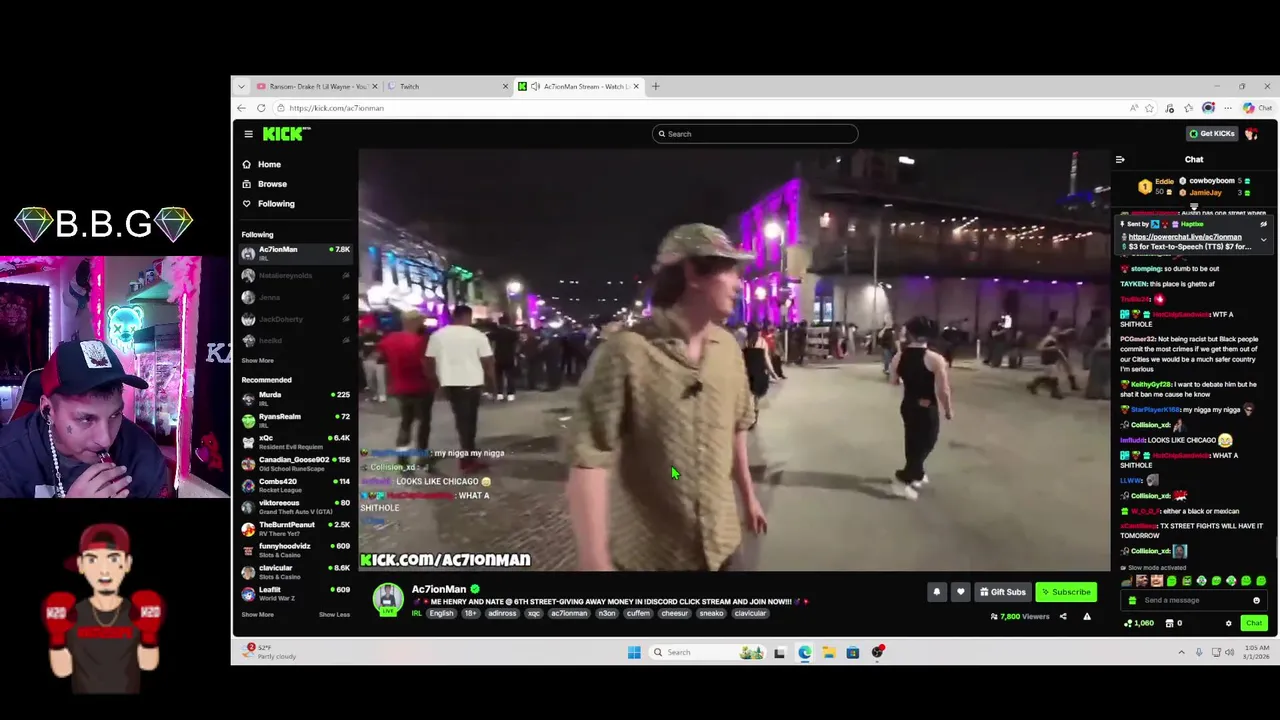Report the stream with warning icon
1280x720 pixels.
point(1087,617)
